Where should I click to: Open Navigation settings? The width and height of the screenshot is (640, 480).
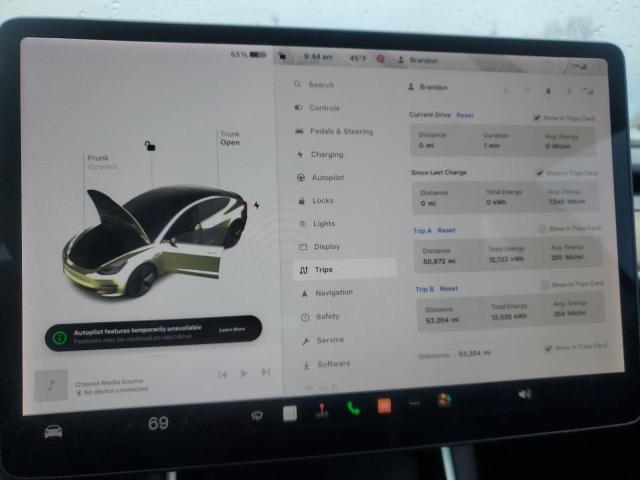[327, 293]
